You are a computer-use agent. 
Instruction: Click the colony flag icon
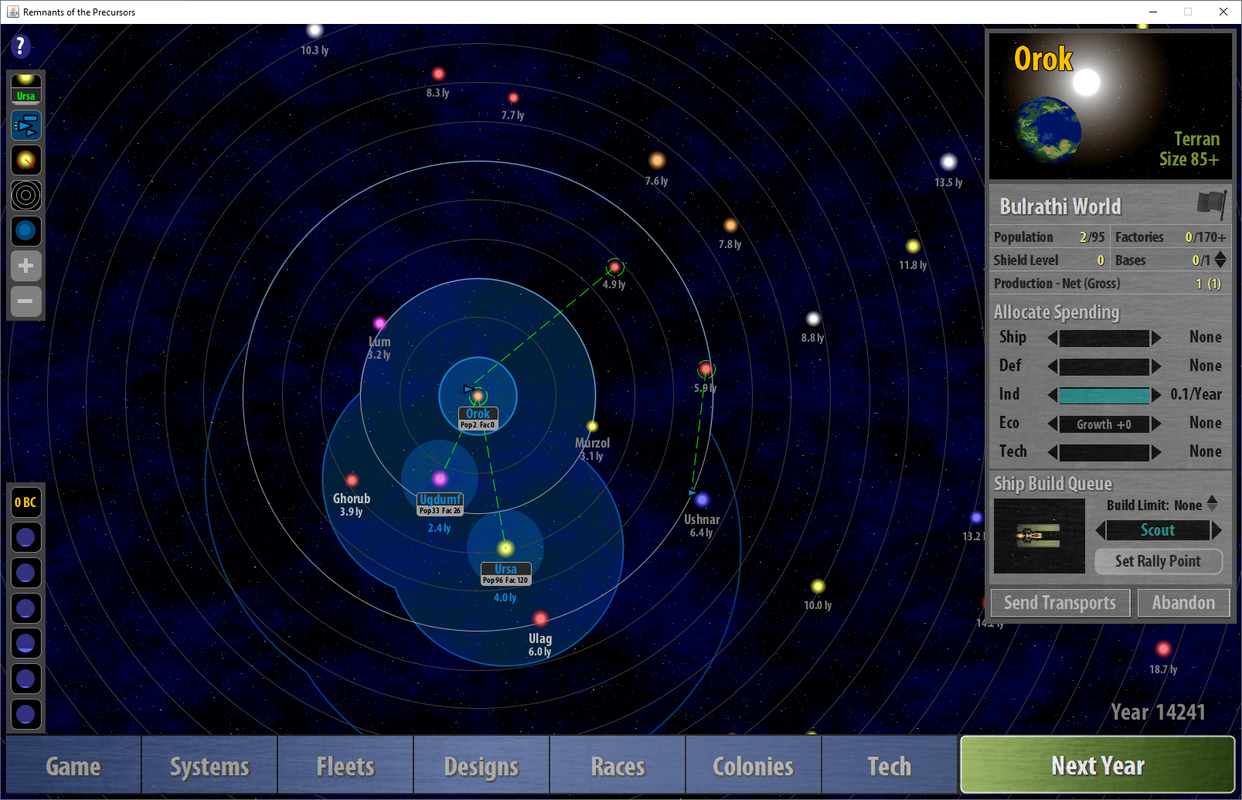[1211, 204]
